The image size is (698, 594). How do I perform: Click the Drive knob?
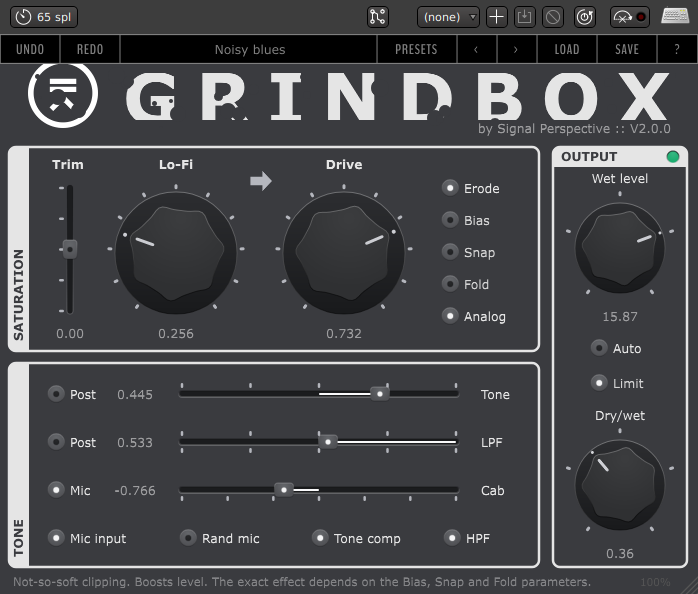344,248
